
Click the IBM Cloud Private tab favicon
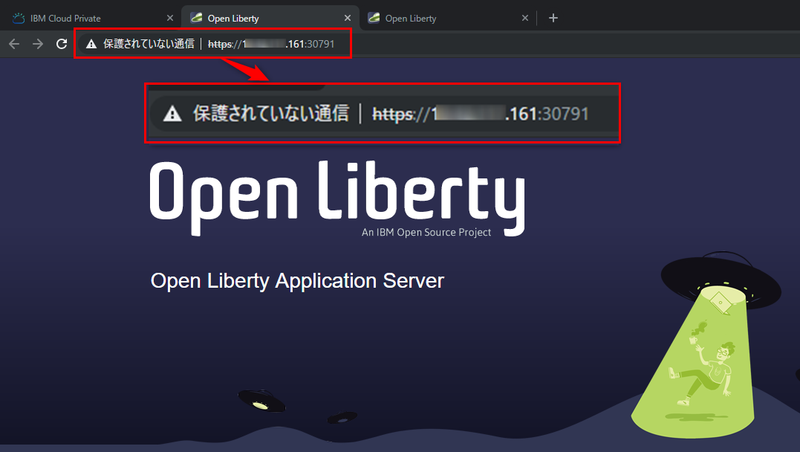pyautogui.click(x=18, y=18)
